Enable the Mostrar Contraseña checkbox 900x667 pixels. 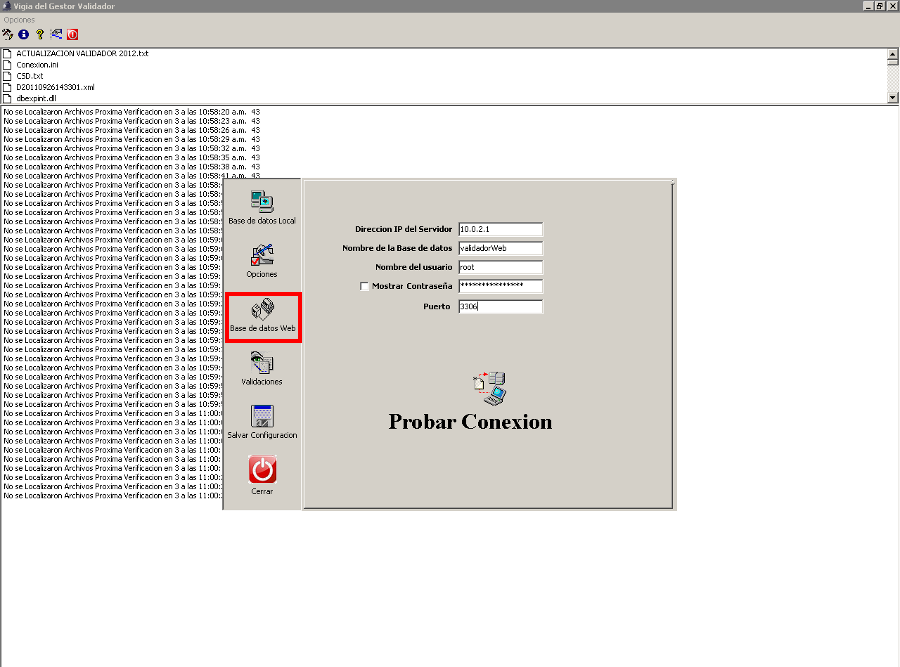(364, 286)
